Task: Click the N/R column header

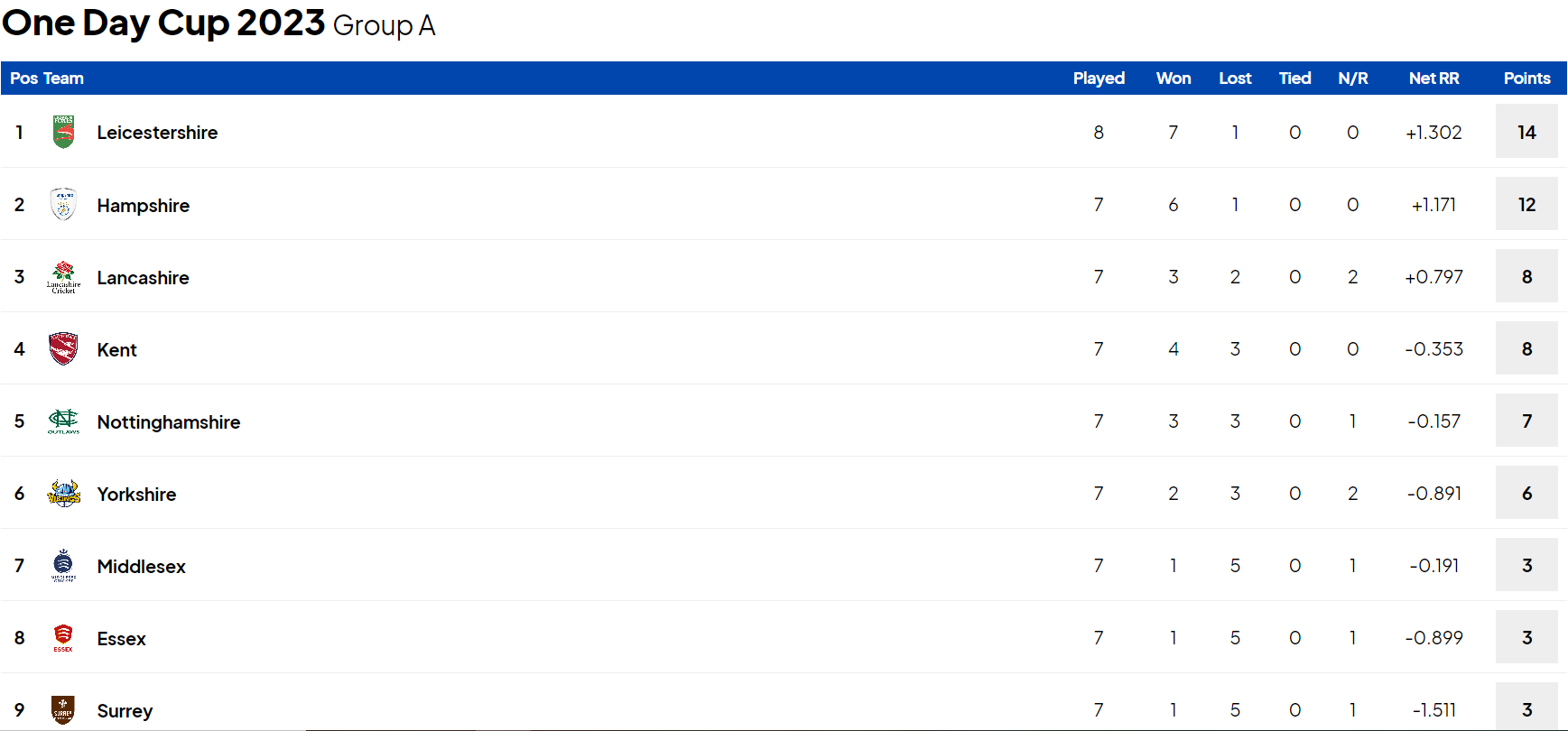Action: (x=1352, y=79)
